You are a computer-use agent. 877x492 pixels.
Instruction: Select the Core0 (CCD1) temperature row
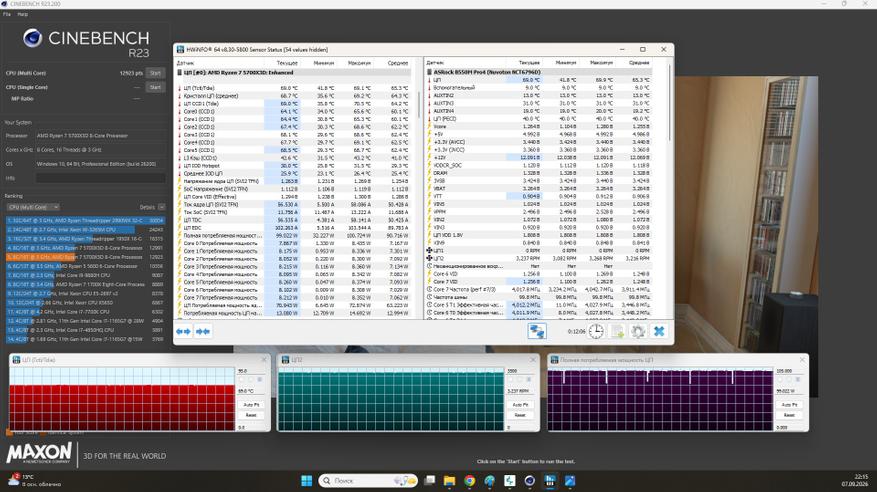(x=295, y=111)
